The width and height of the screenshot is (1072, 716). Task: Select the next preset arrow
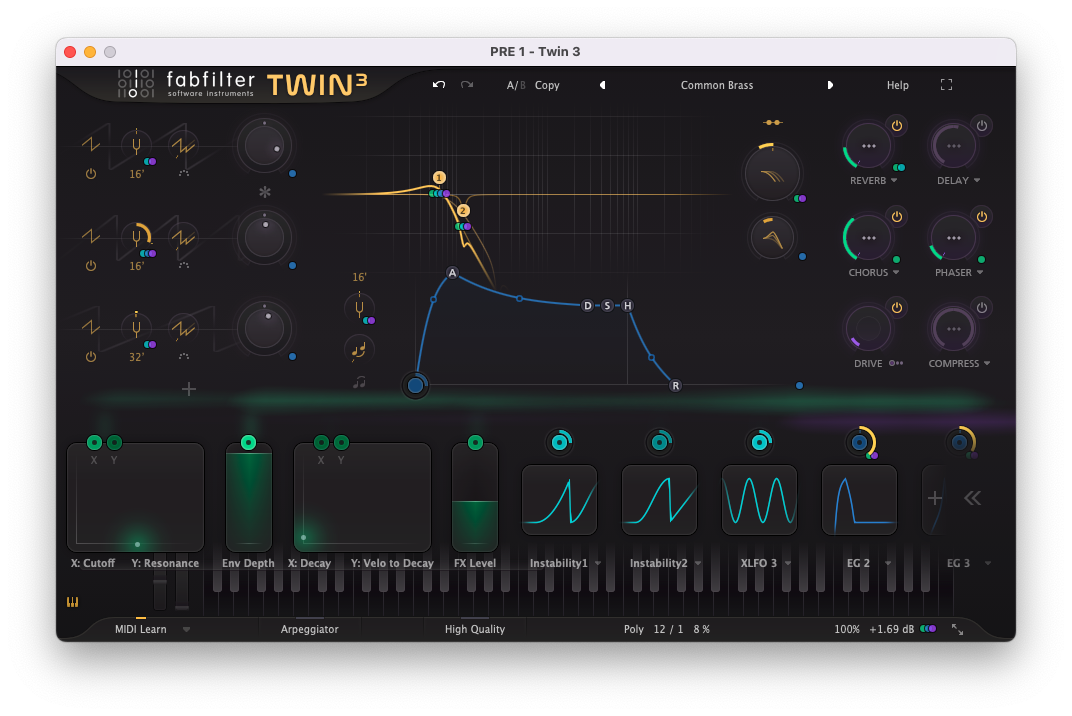[x=830, y=85]
